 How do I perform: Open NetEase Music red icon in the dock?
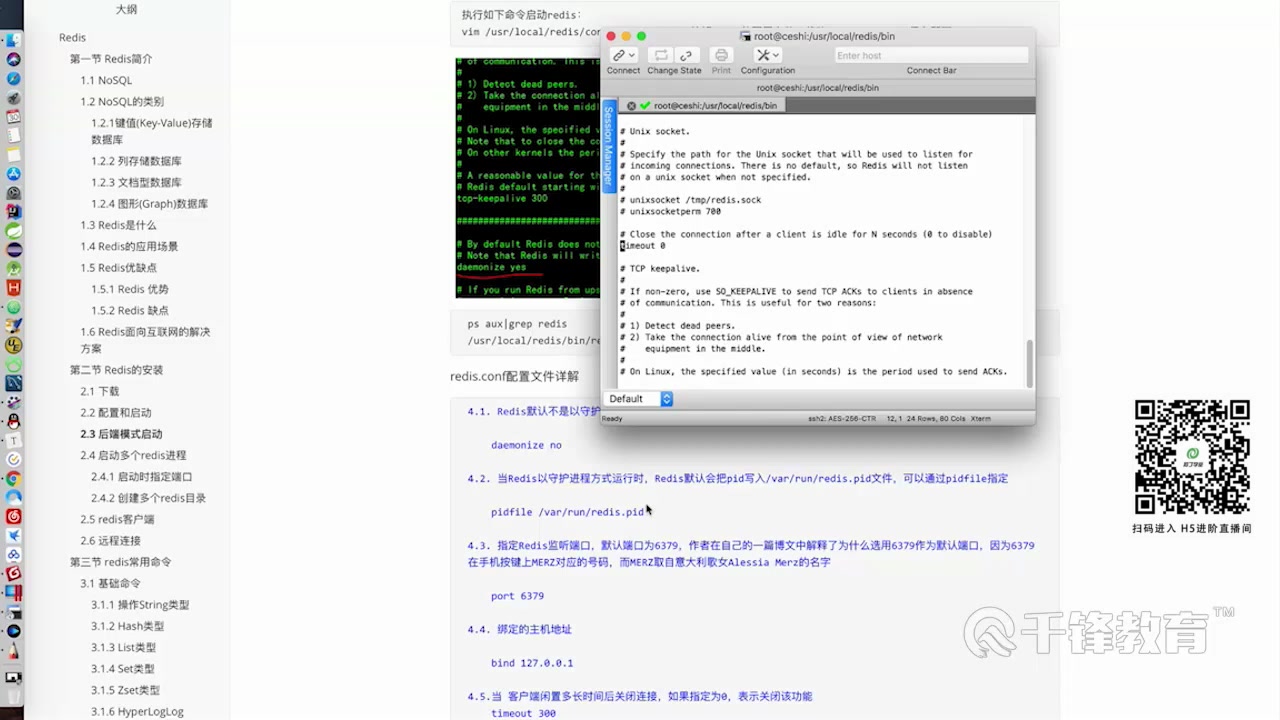pos(13,516)
